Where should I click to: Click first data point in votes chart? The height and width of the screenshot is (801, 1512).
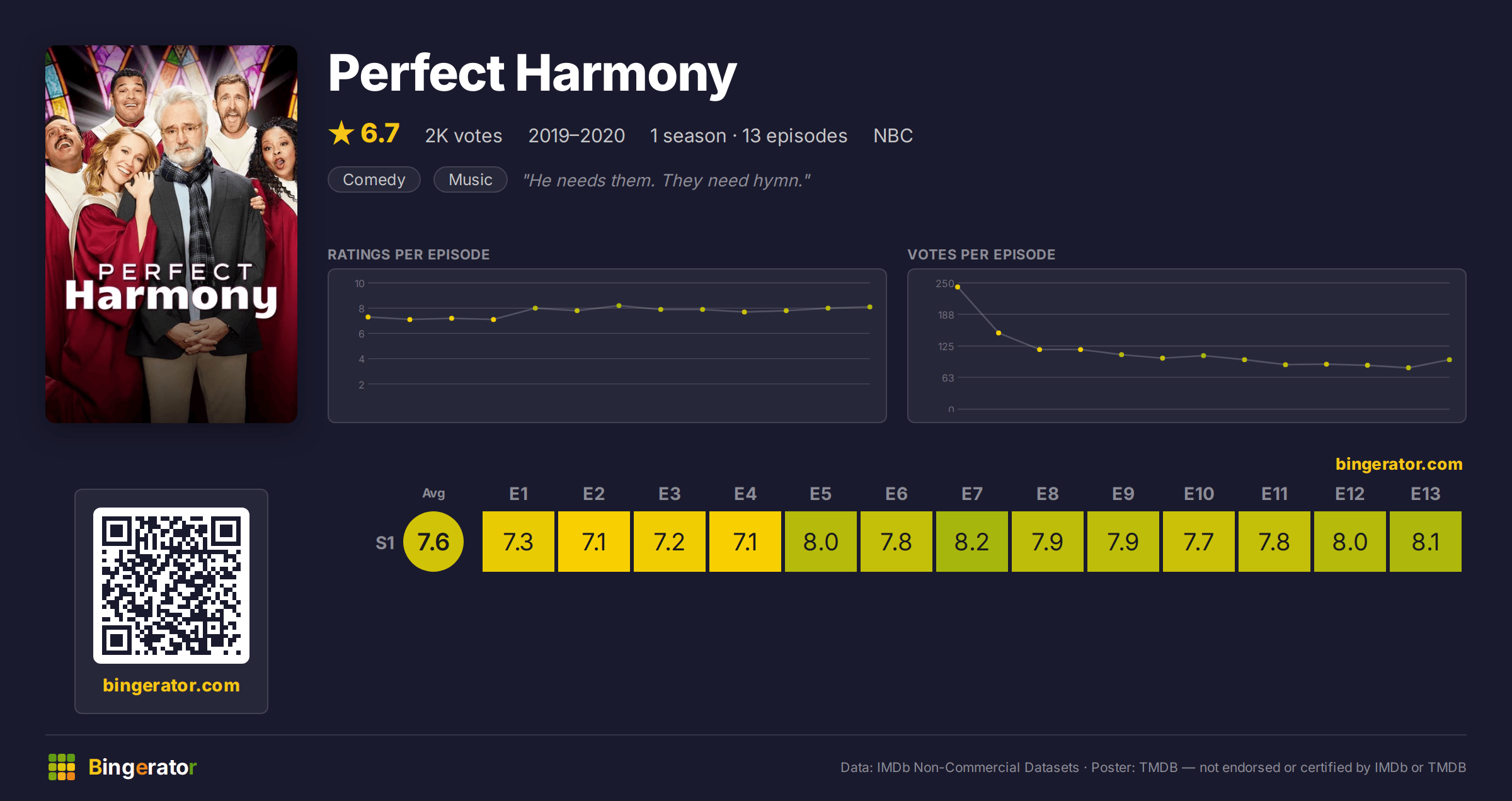[x=958, y=287]
